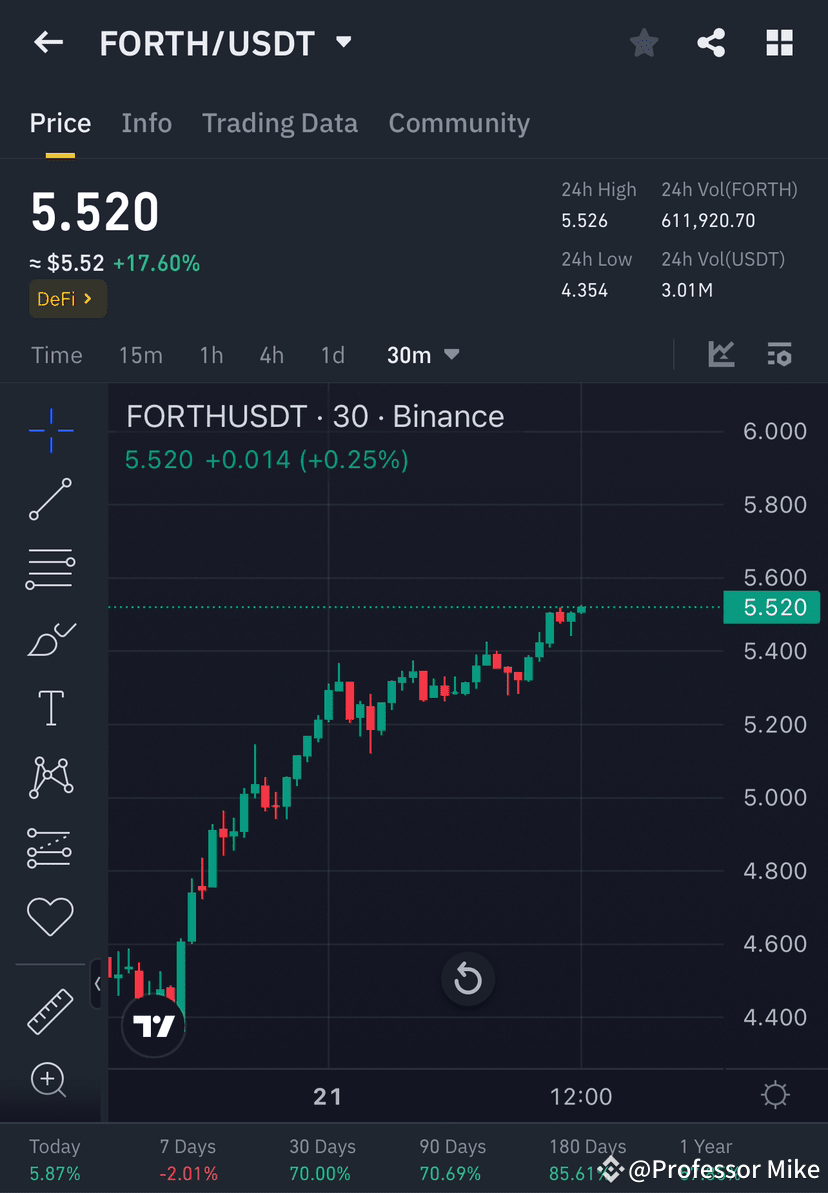Click the chart refresh button
Viewport: 828px width, 1193px height.
click(468, 979)
